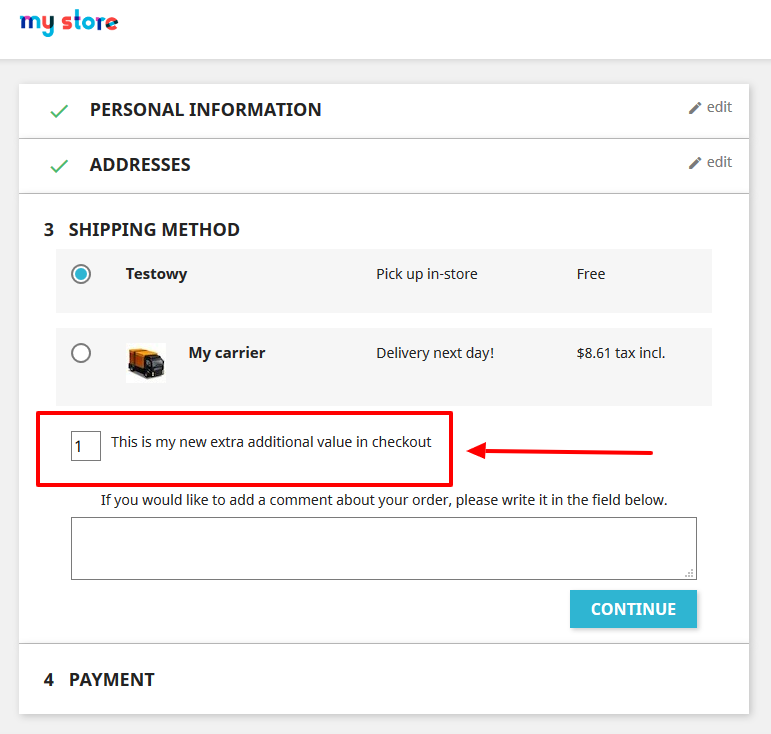Click the green checkmark beside Addresses
This screenshot has height=734, width=771.
click(x=59, y=166)
